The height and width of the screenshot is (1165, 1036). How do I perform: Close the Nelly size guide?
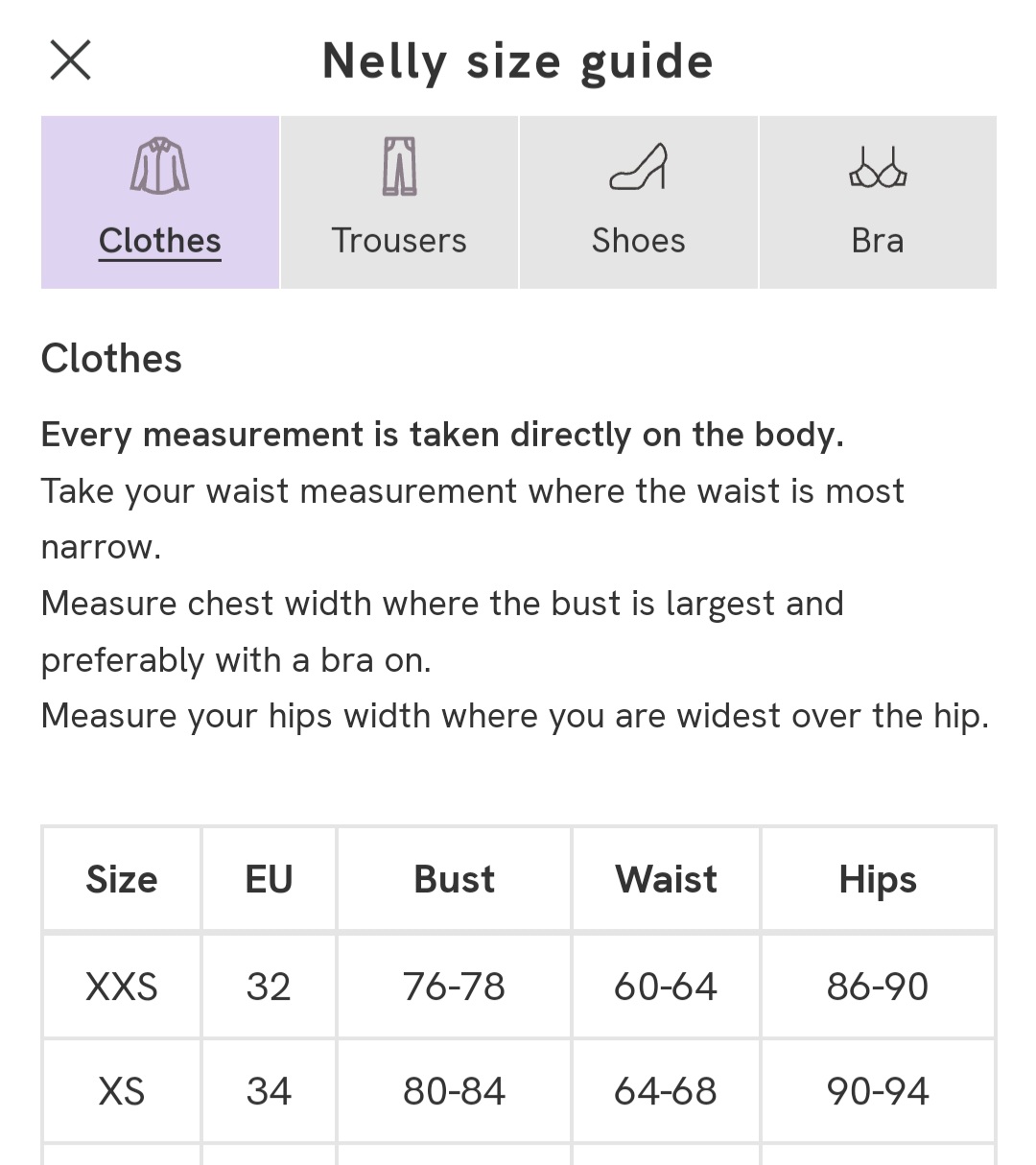[70, 60]
